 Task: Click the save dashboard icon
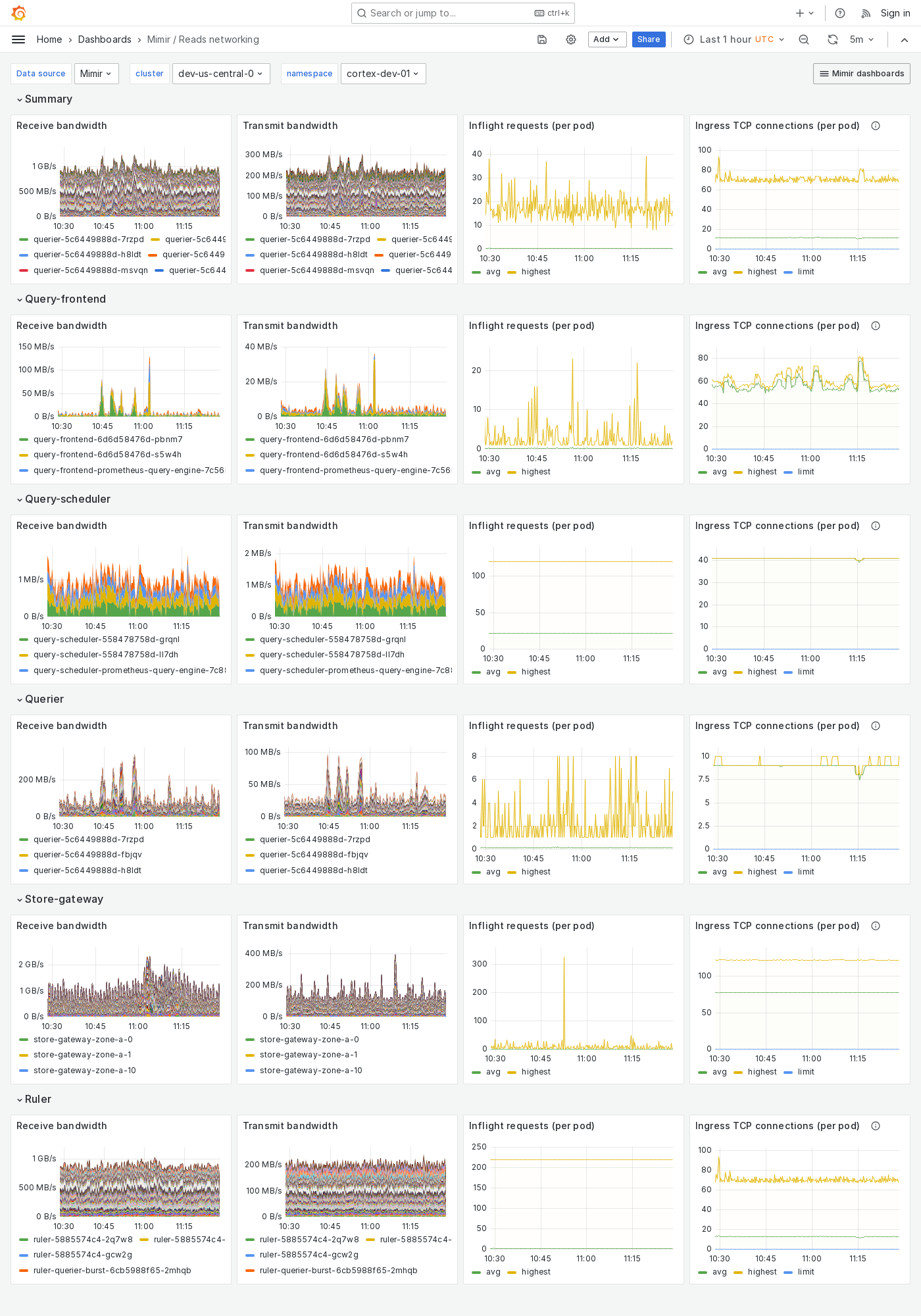(542, 39)
